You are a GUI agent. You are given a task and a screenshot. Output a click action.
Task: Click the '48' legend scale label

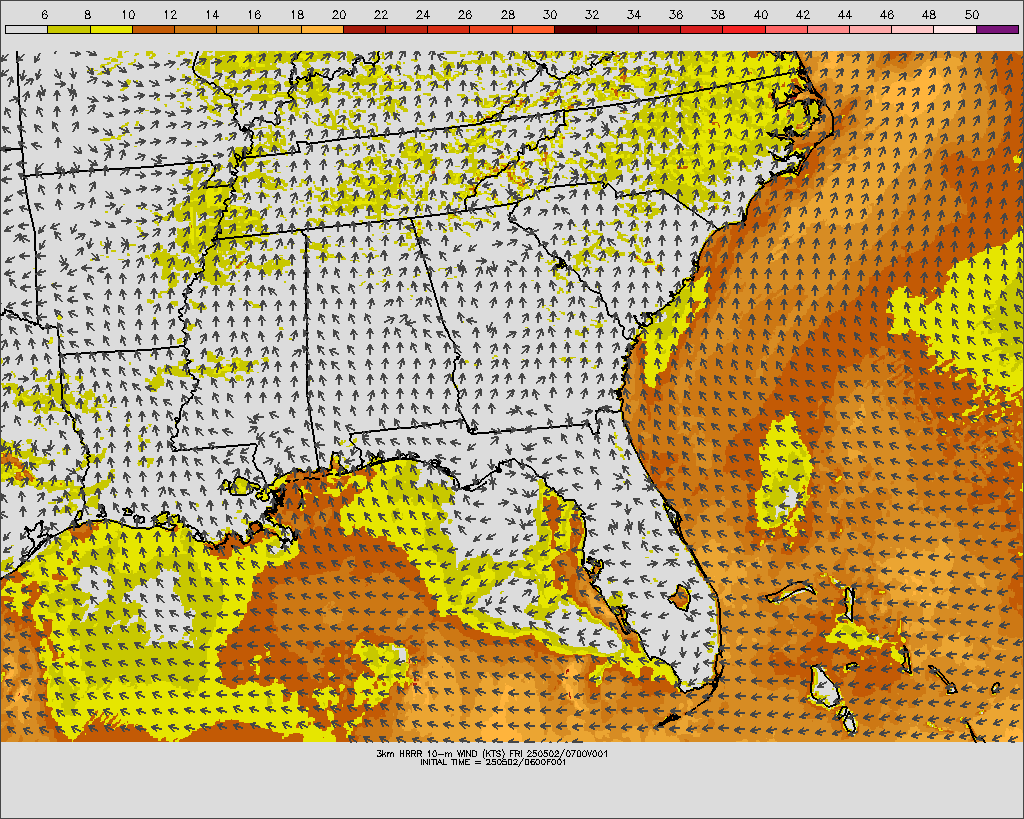point(929,14)
